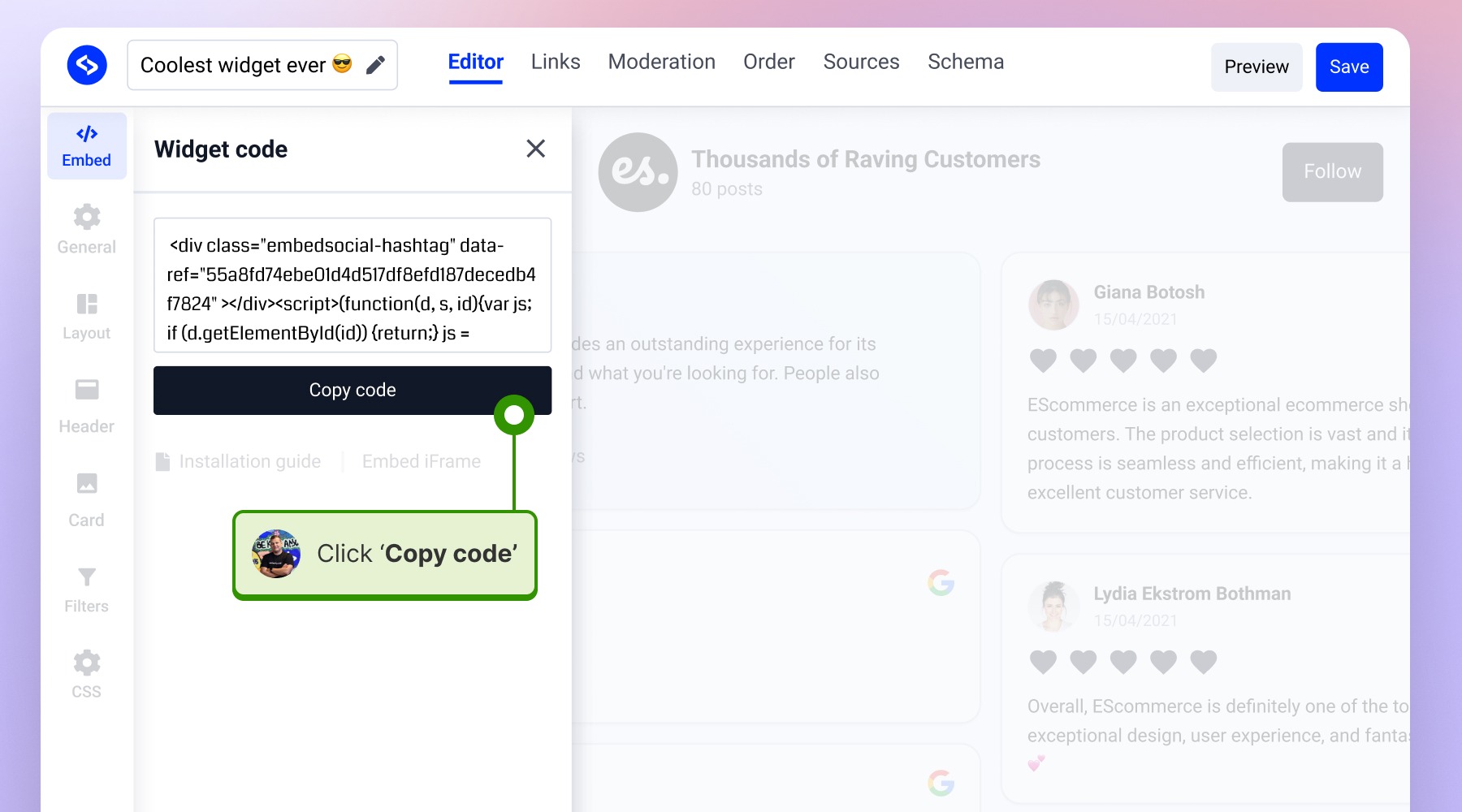The height and width of the screenshot is (812, 1462).
Task: Switch to the Editor tab
Action: pos(476,63)
